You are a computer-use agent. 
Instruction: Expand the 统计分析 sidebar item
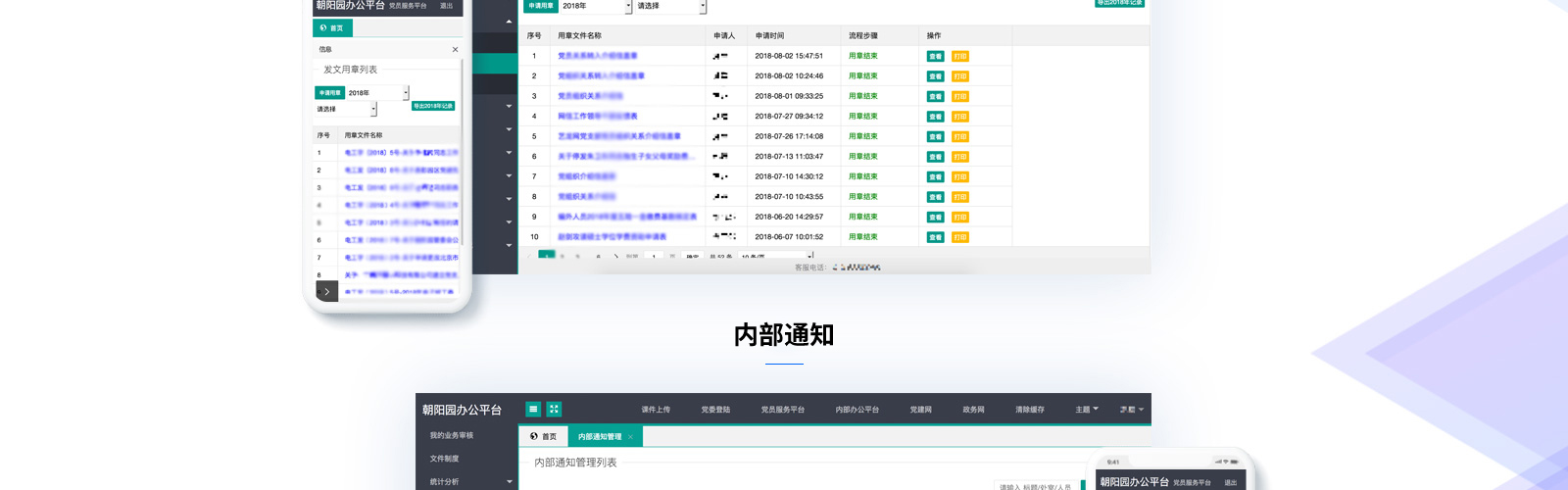[467, 482]
